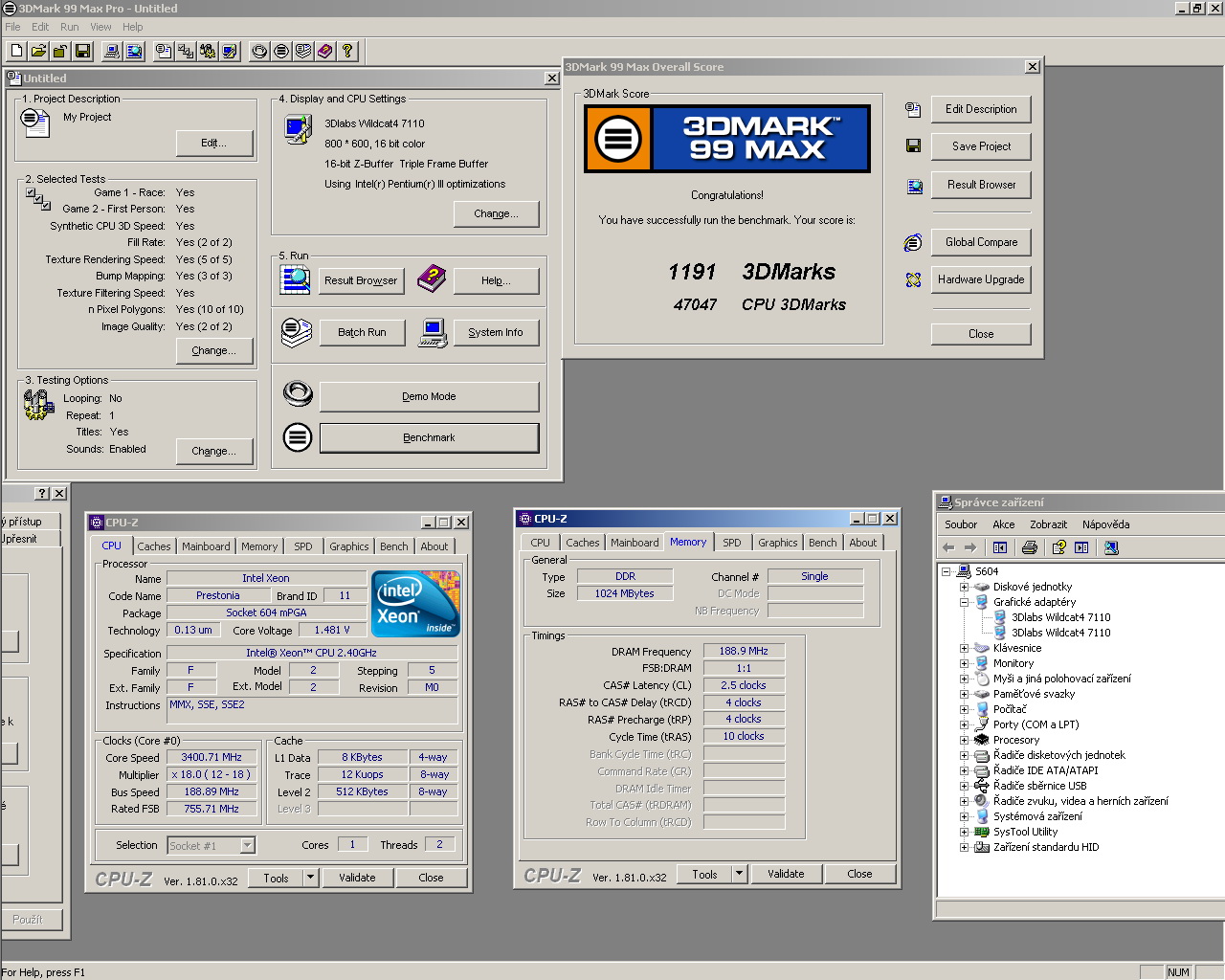Switch to Mainboard tab in left CPU-Z
1225x980 pixels.
click(x=206, y=546)
